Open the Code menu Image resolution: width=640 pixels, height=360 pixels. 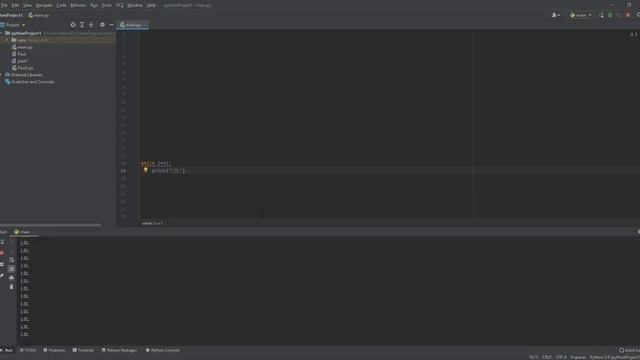61,5
